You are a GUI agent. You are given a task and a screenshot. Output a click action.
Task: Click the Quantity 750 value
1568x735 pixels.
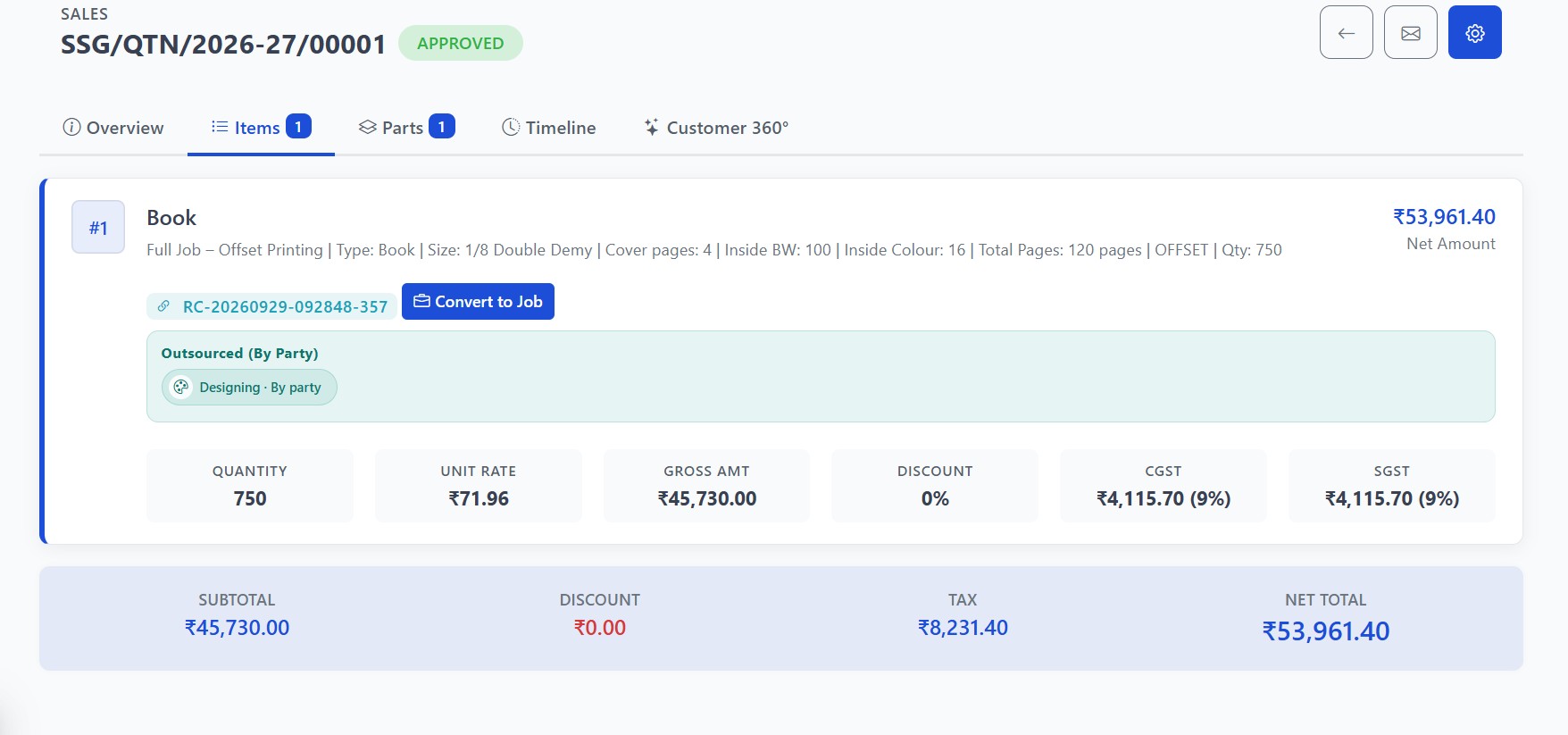[x=250, y=498]
